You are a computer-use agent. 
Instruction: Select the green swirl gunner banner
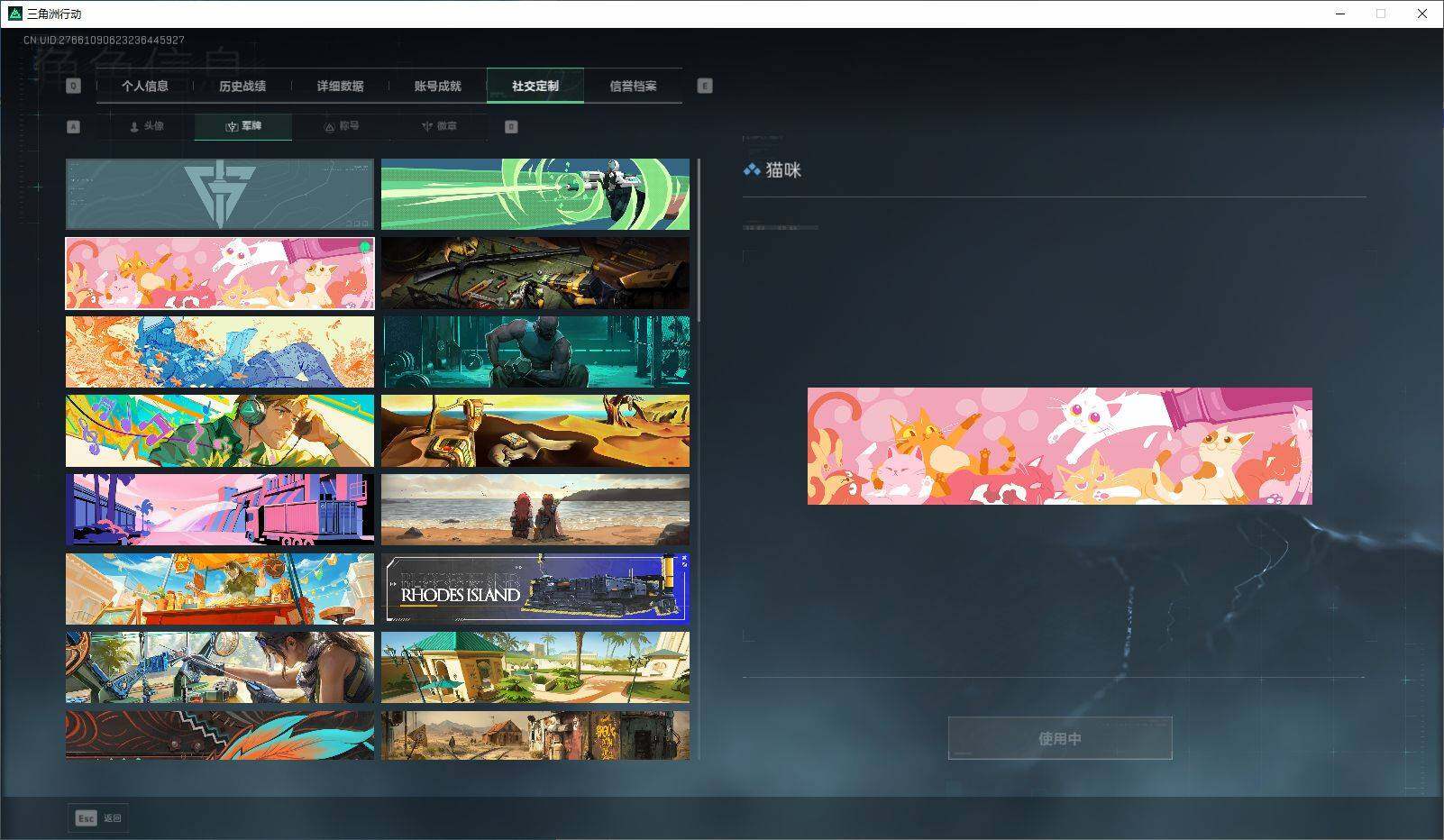(535, 195)
